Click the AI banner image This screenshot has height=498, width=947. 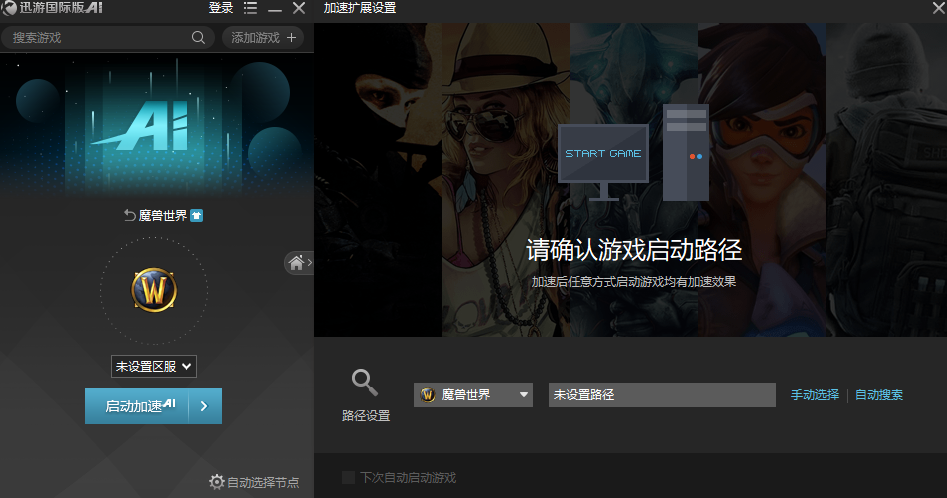point(156,125)
